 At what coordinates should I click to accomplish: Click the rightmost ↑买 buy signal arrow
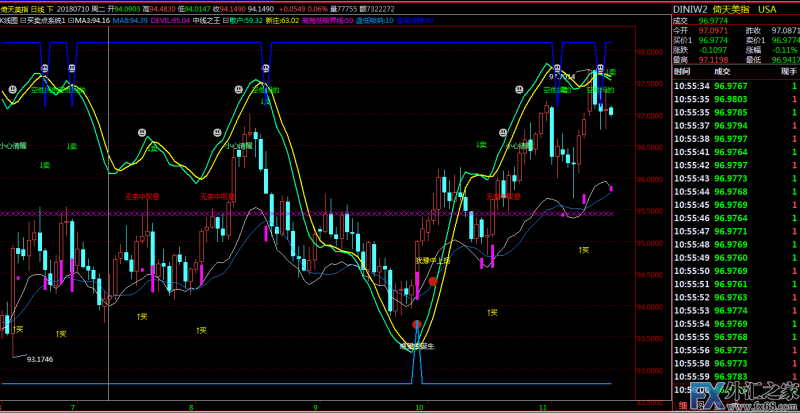coord(583,249)
